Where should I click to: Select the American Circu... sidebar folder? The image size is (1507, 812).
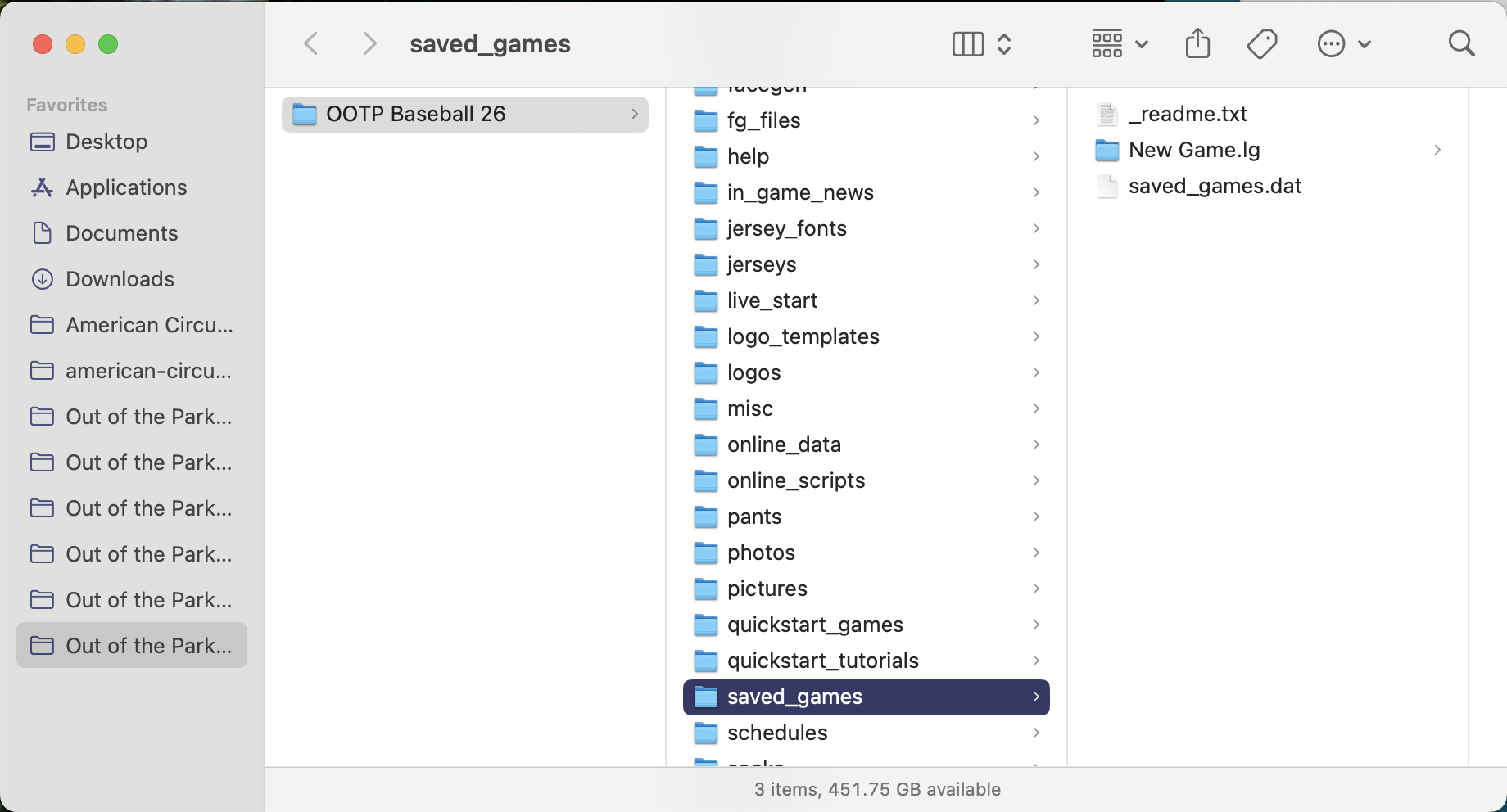click(132, 325)
